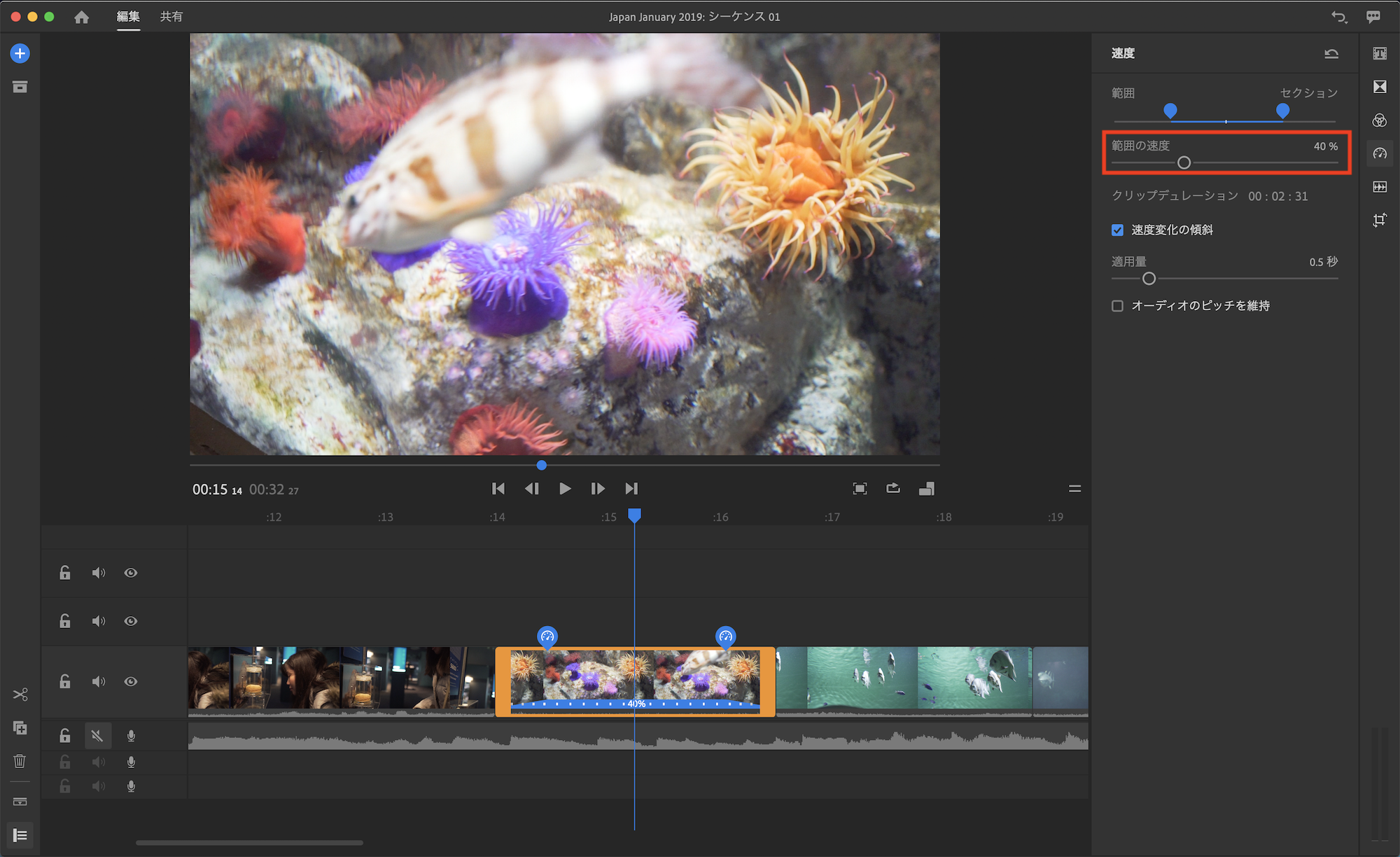This screenshot has height=857, width=1400.
Task: Expand the track controls list icon
Action: 20,835
